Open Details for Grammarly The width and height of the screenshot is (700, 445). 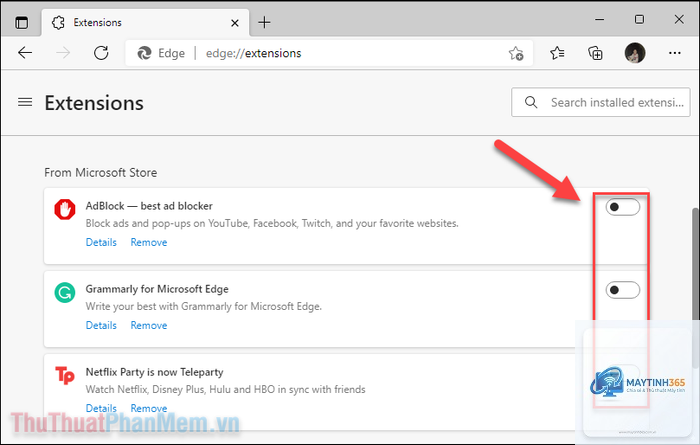101,325
